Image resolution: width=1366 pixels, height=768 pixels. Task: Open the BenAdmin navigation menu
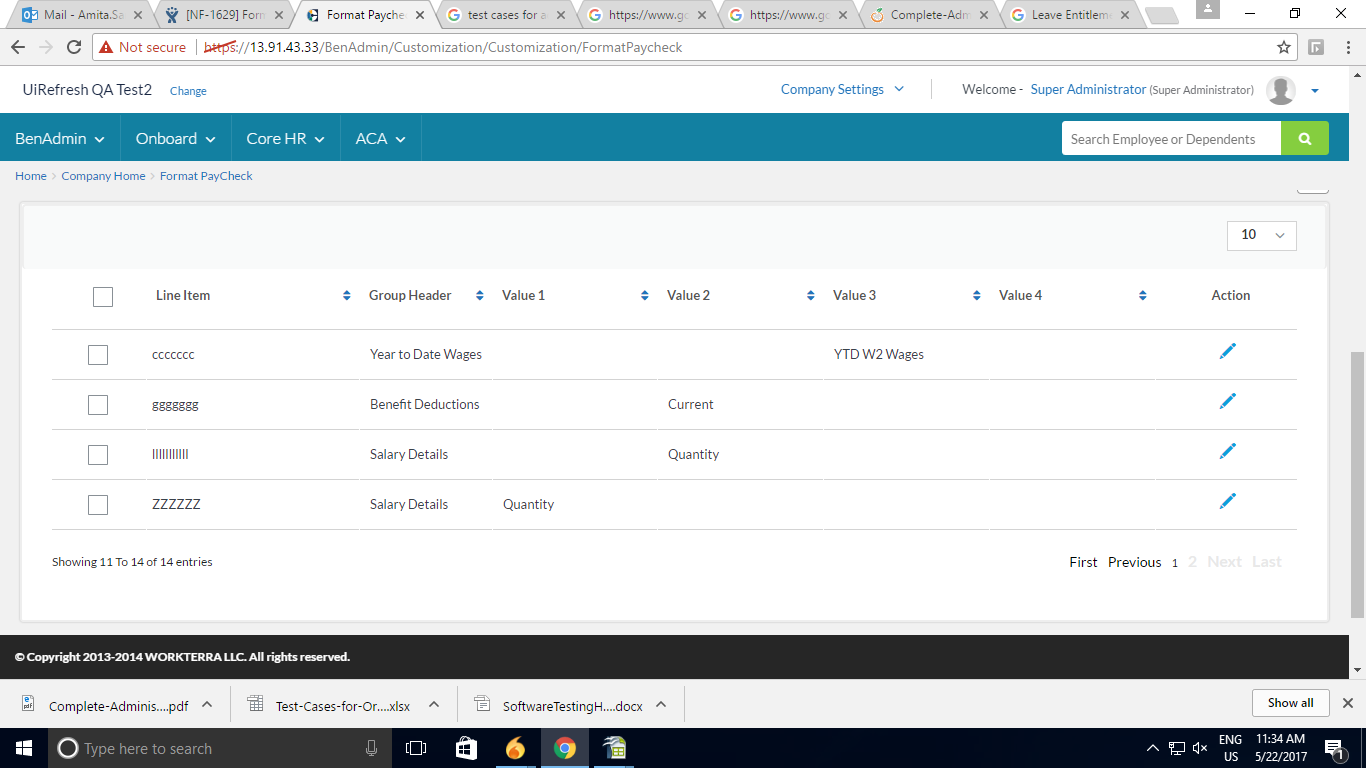tap(60, 139)
